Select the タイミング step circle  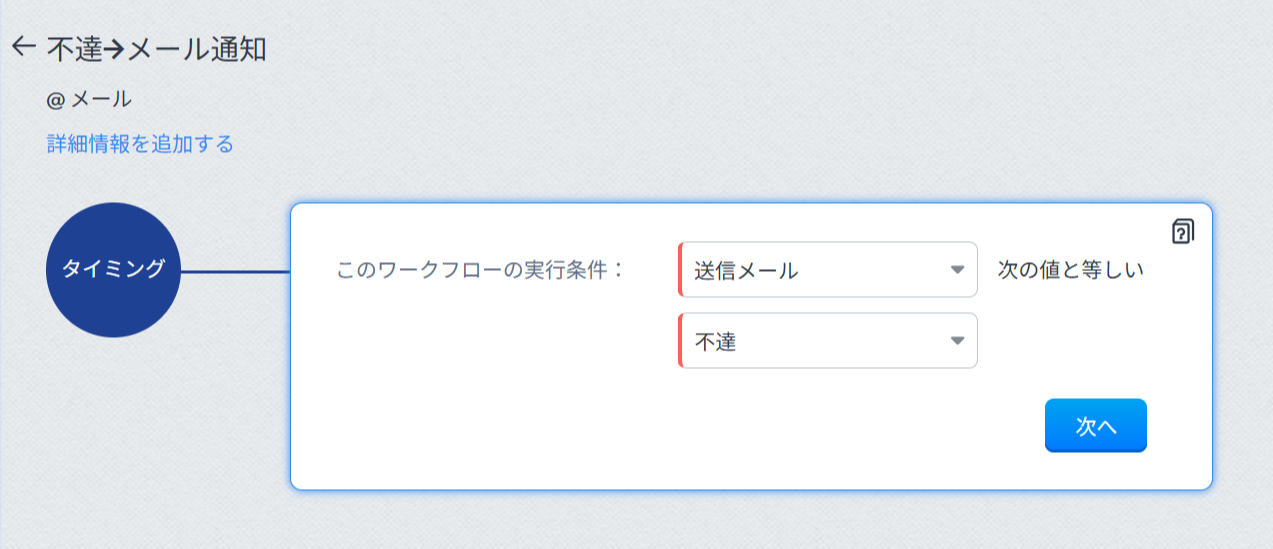tap(114, 270)
